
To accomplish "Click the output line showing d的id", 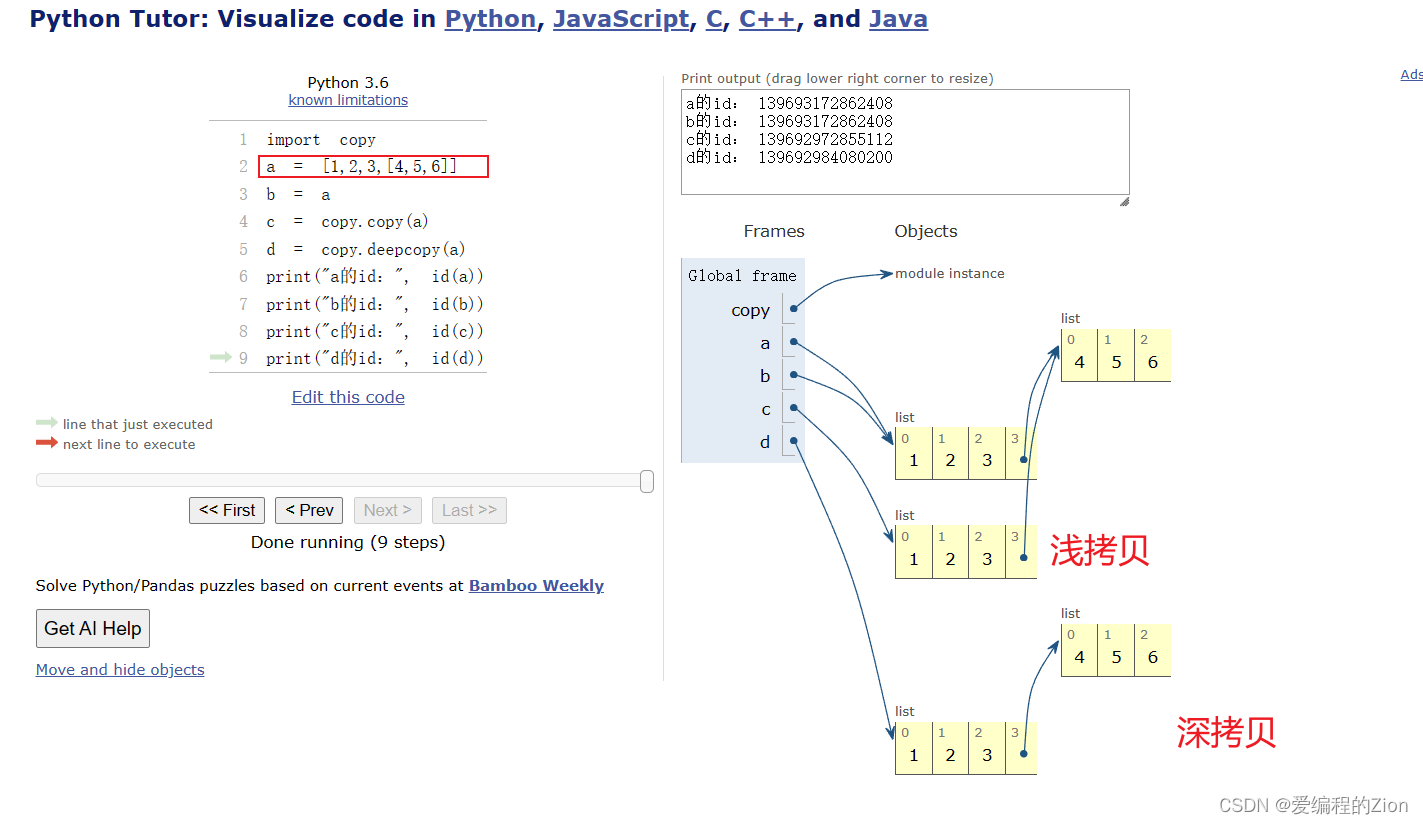I will [x=789, y=157].
